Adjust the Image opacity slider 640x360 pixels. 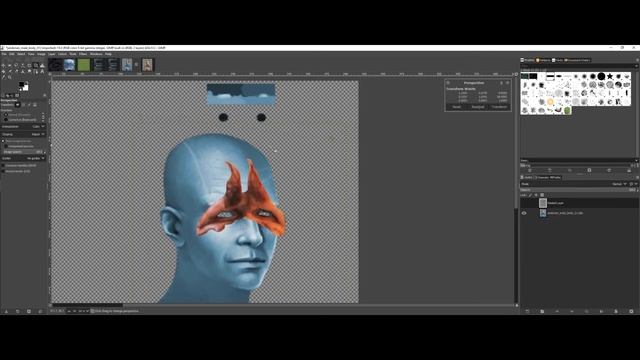coord(23,152)
